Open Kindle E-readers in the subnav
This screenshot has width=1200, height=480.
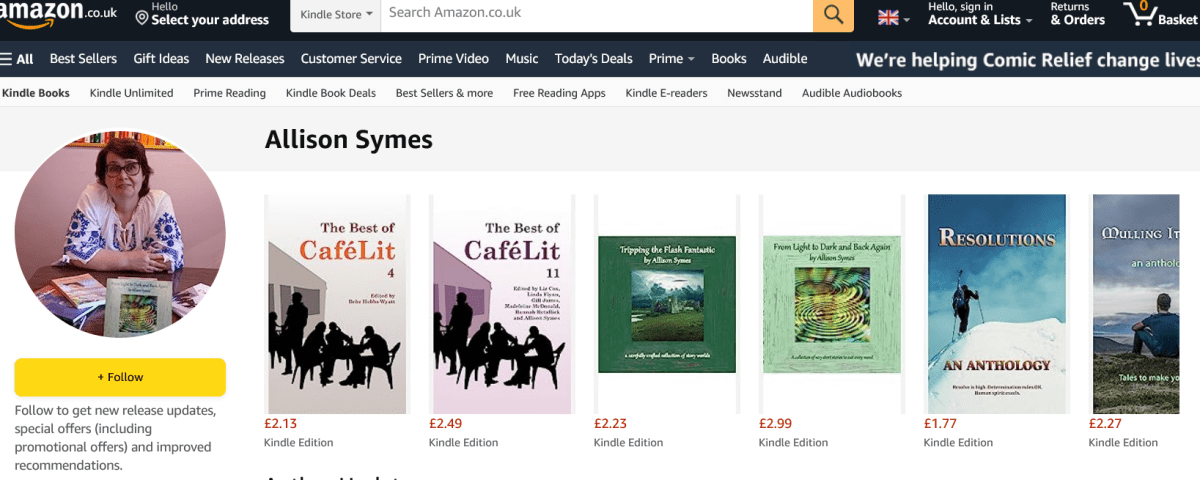(x=666, y=93)
